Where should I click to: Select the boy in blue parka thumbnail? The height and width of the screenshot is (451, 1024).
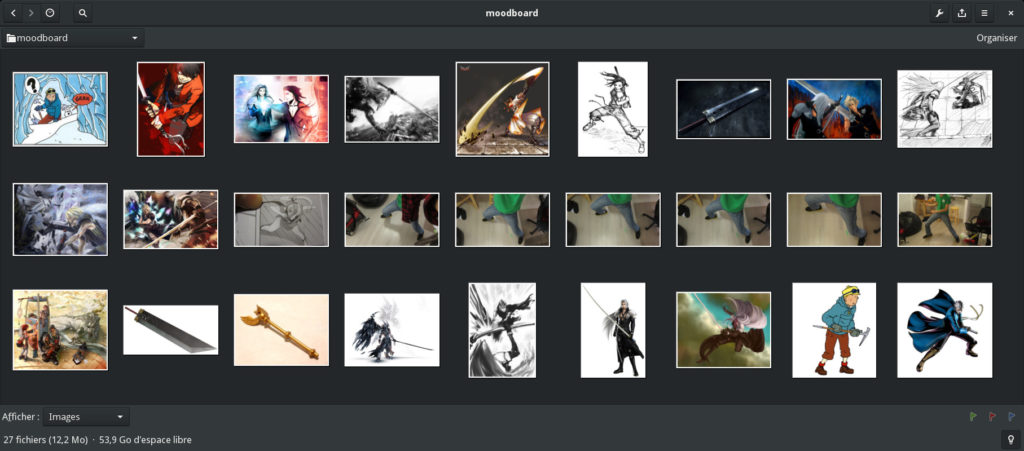[x=834, y=330]
